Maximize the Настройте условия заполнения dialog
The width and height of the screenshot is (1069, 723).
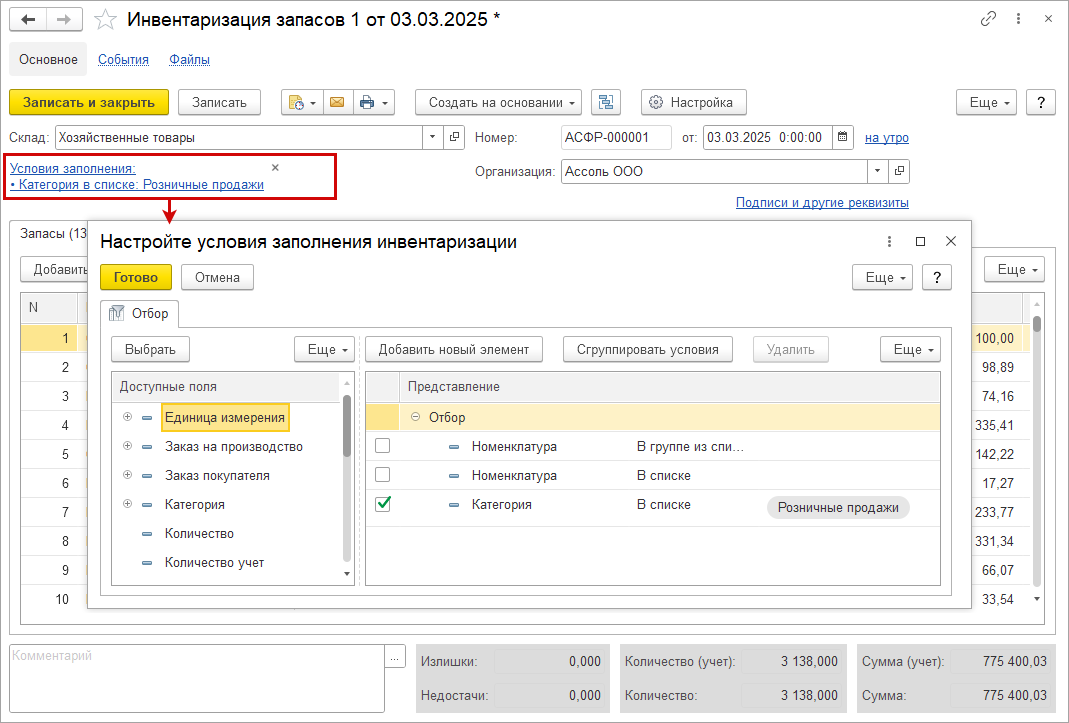[920, 241]
